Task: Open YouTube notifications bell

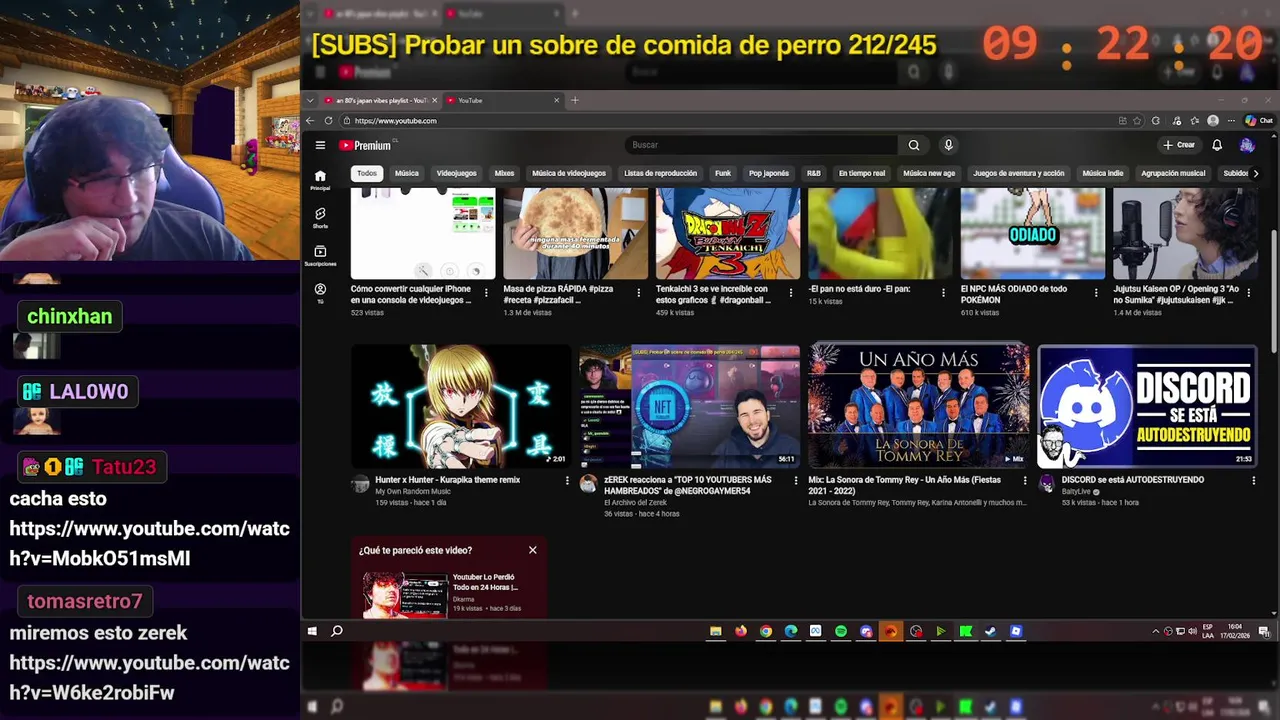Action: (x=1217, y=145)
